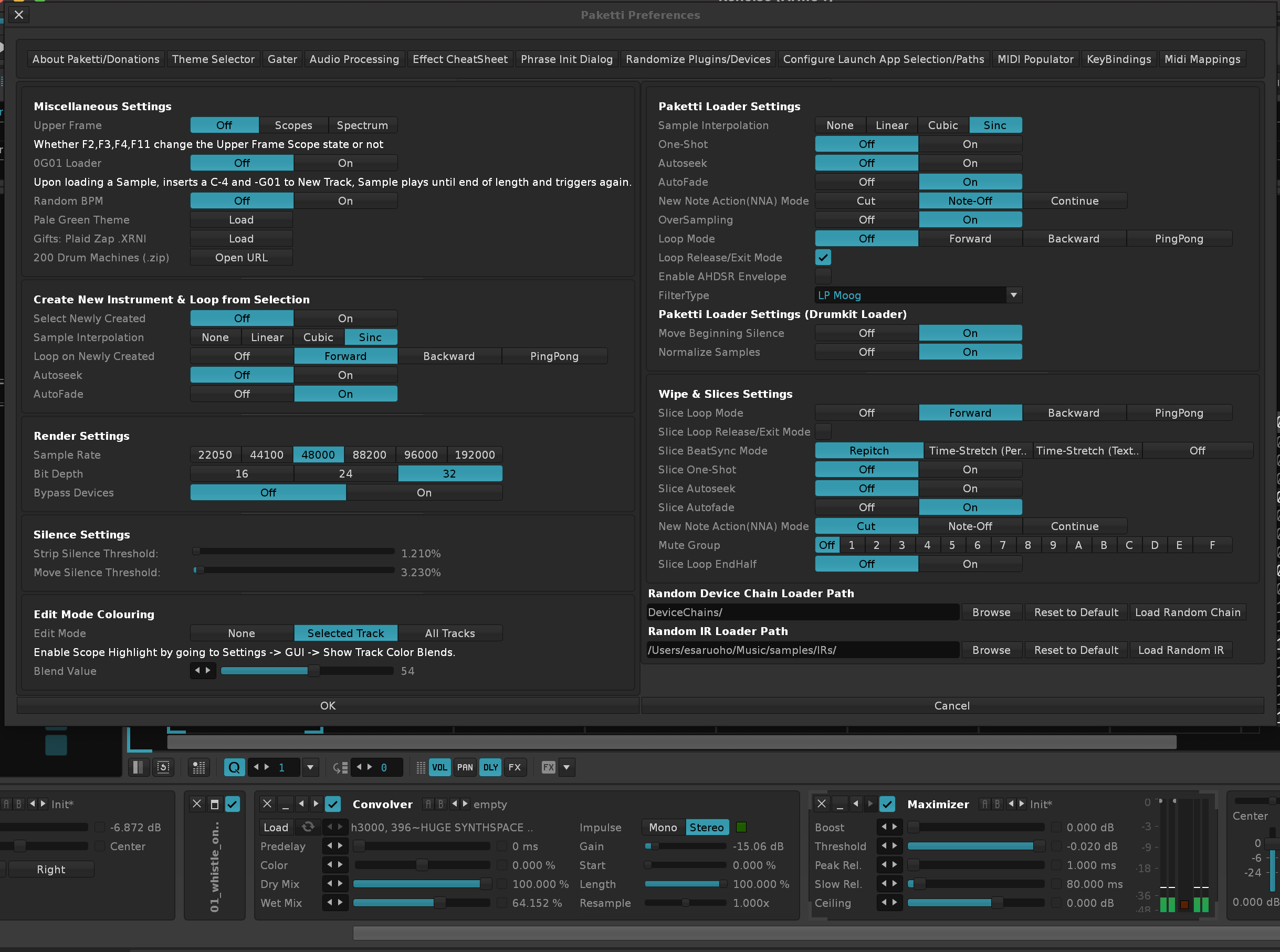The image size is (1280, 952).
Task: Toggle the DLY delay column button
Action: point(490,767)
